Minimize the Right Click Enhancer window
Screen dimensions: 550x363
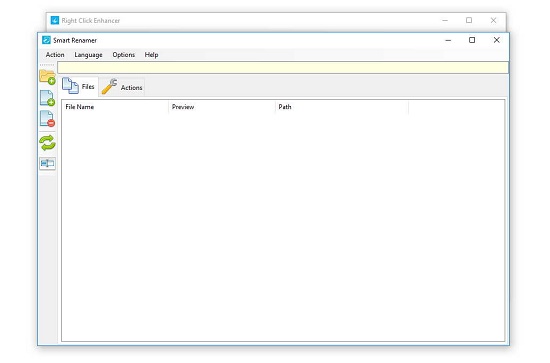(445, 20)
